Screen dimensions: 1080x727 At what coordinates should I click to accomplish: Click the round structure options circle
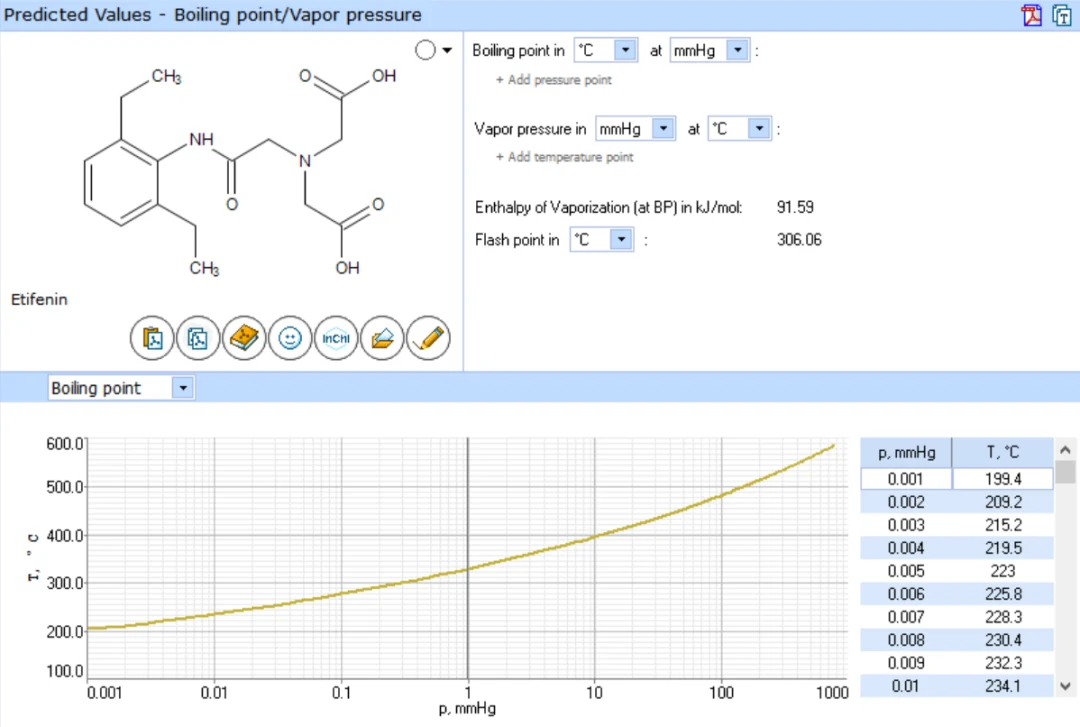coord(426,50)
